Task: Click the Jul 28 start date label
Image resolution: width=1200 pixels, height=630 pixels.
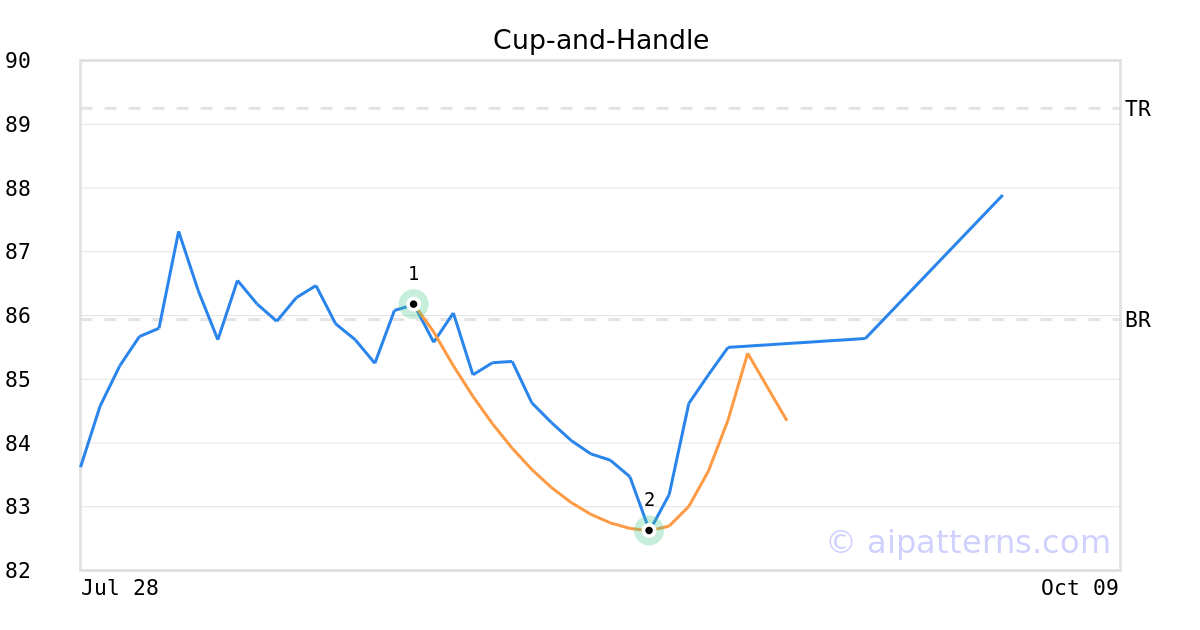Action: tap(120, 588)
